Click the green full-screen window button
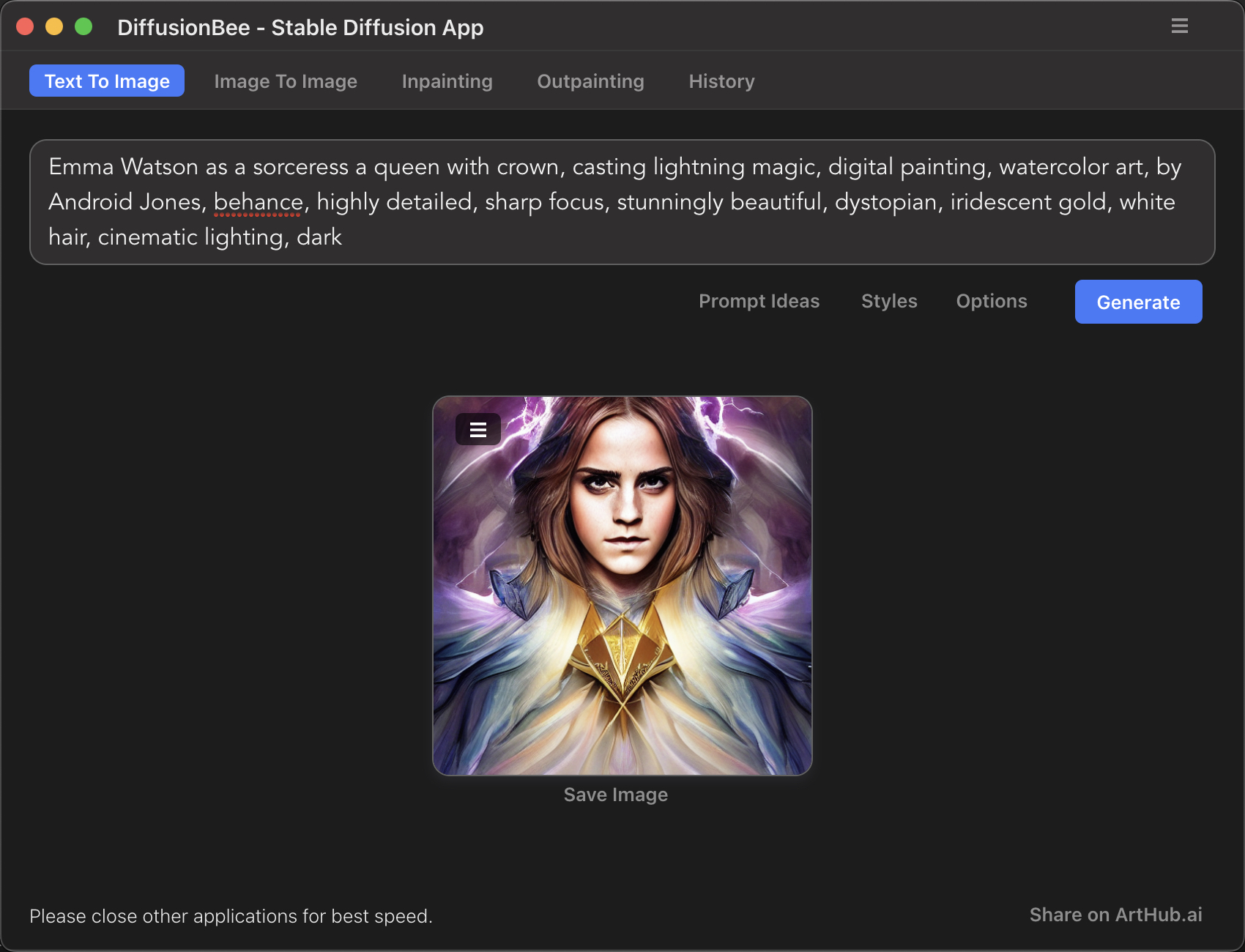1245x952 pixels. (83, 26)
